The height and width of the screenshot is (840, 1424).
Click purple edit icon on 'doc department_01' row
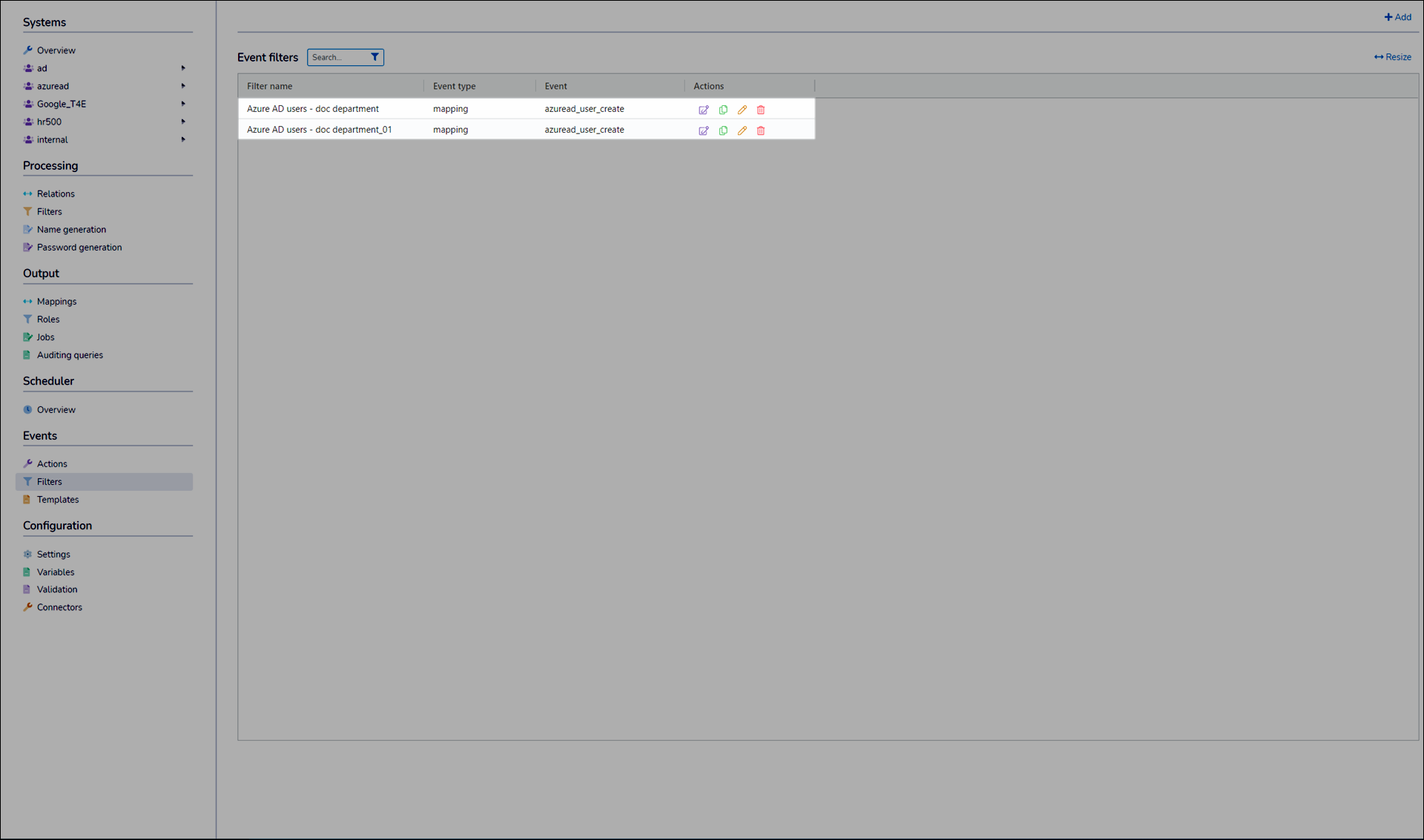point(703,130)
